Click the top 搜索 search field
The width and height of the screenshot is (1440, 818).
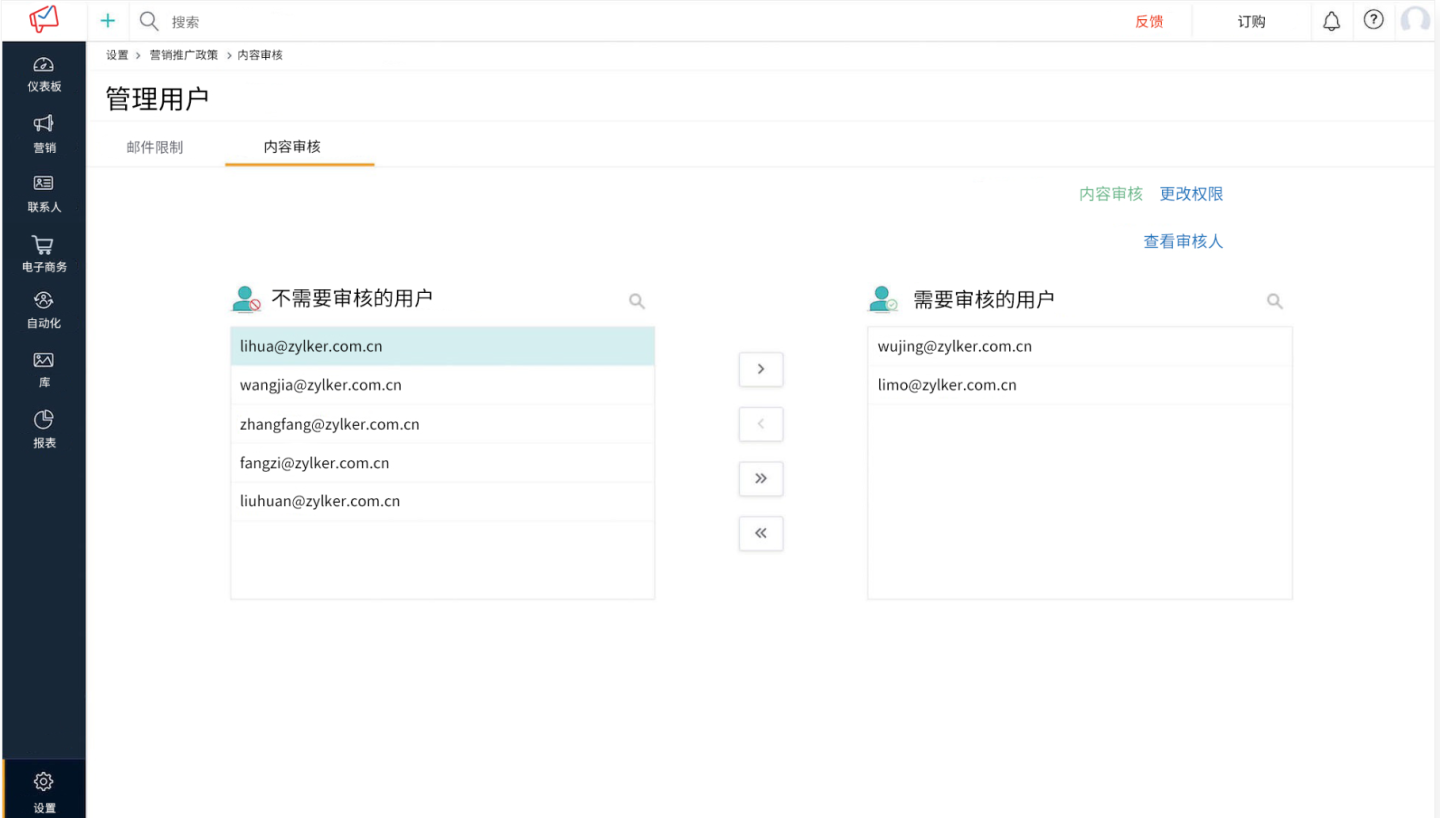click(x=400, y=21)
